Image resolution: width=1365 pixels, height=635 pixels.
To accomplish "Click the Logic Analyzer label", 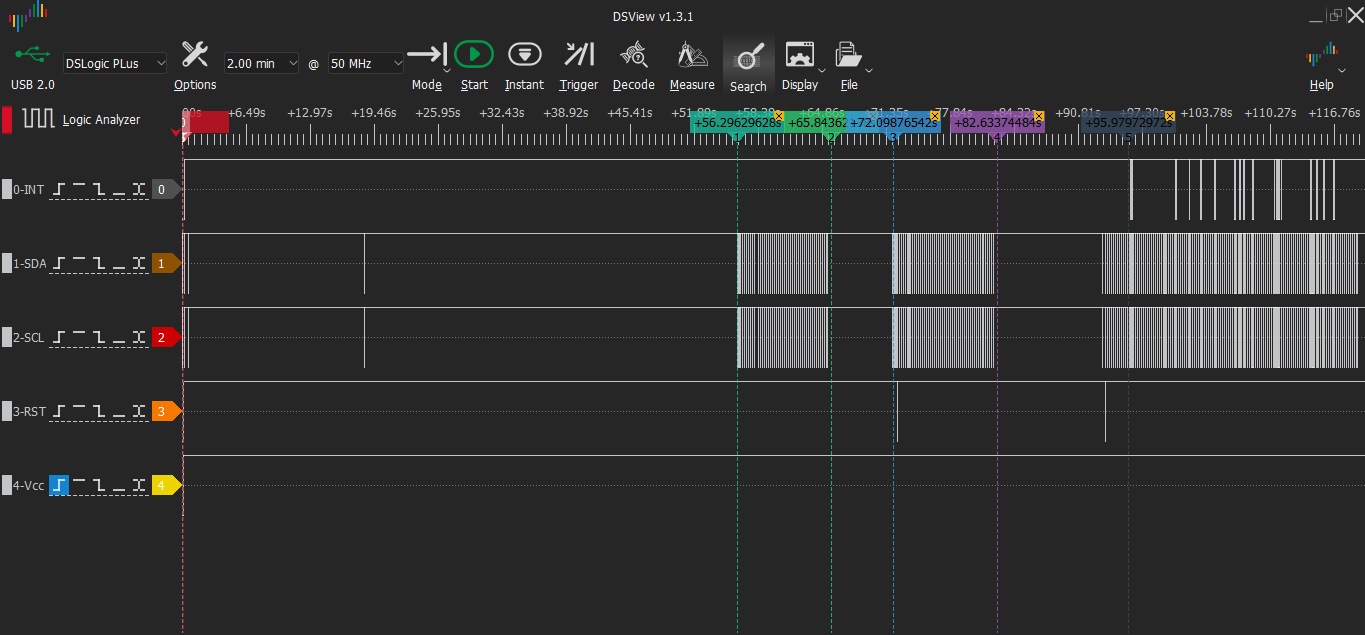I will [101, 120].
